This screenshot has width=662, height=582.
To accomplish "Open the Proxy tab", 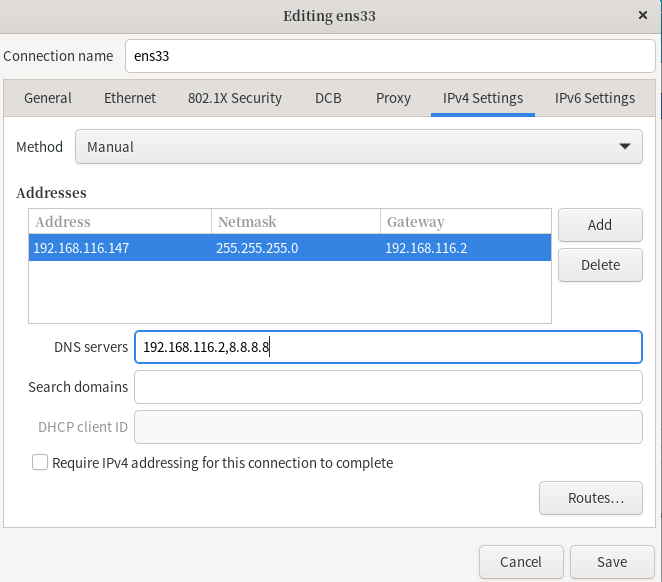I will pos(393,98).
